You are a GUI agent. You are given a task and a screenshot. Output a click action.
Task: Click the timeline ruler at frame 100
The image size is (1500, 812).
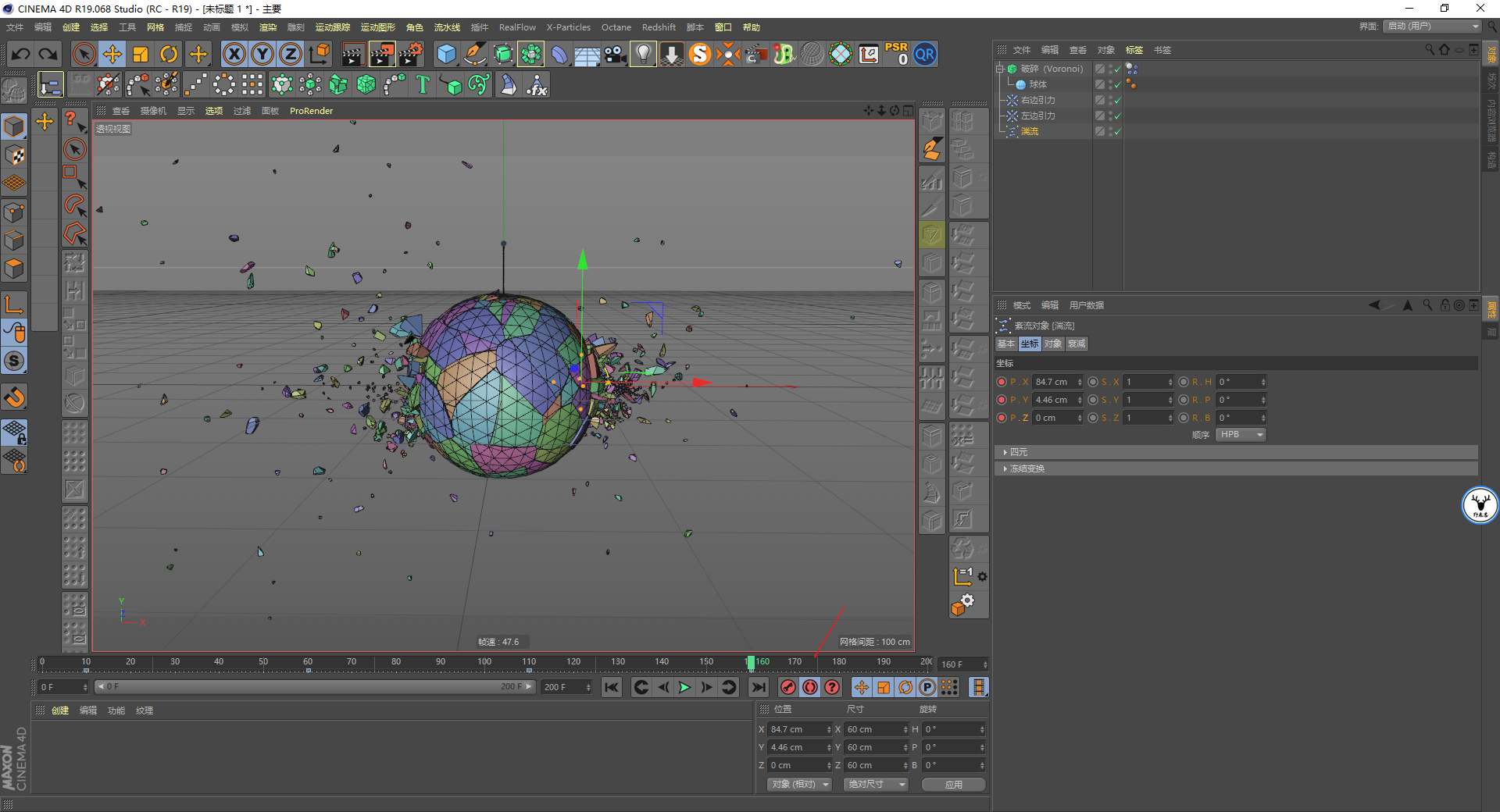click(x=484, y=662)
